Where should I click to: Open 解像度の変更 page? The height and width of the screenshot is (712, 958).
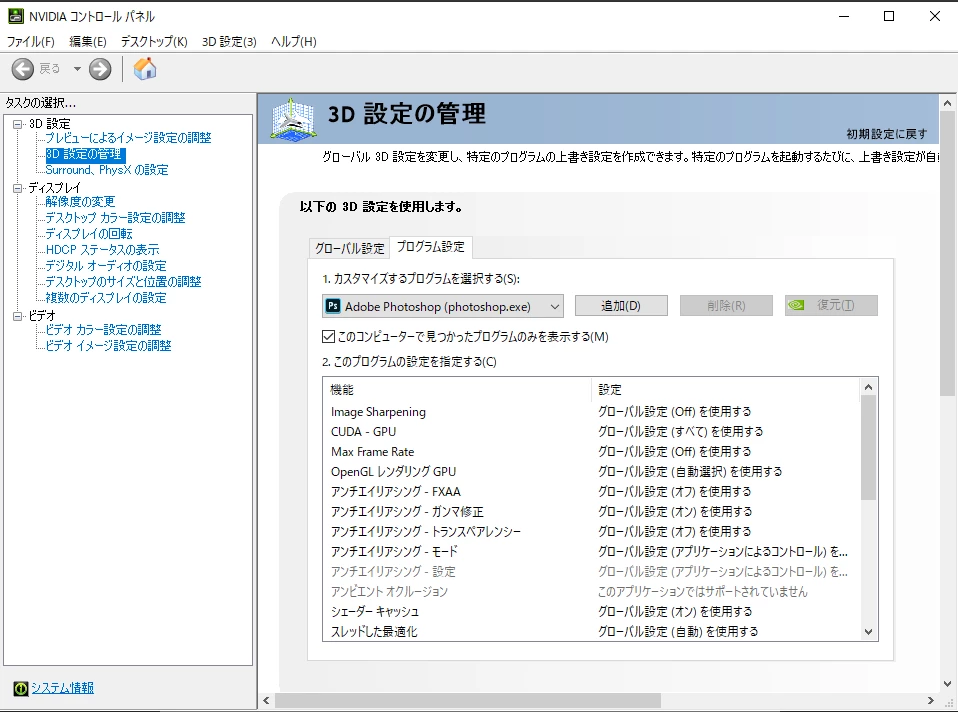pos(80,202)
